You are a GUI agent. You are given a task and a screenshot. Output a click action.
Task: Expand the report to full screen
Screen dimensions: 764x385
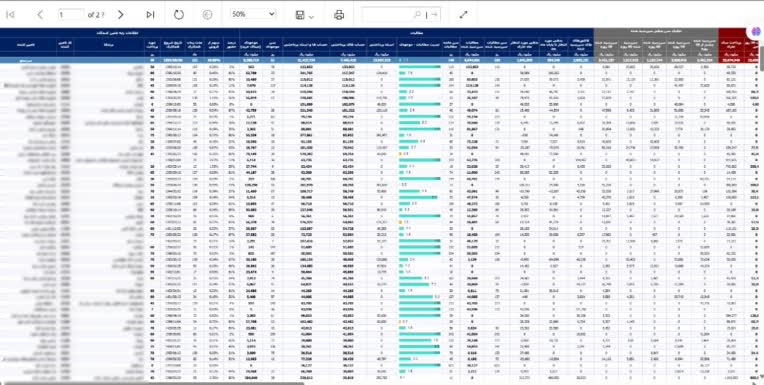[463, 15]
